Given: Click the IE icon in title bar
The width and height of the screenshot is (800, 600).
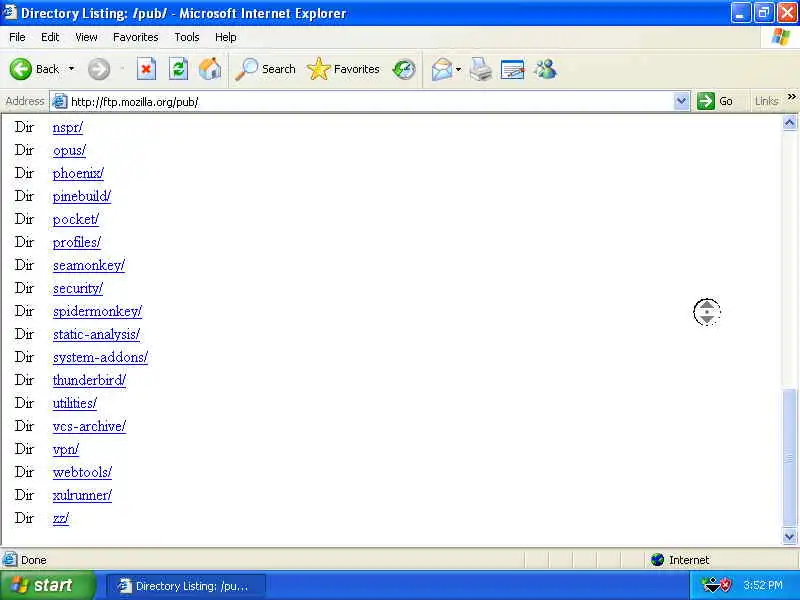Looking at the screenshot, I should [x=10, y=12].
